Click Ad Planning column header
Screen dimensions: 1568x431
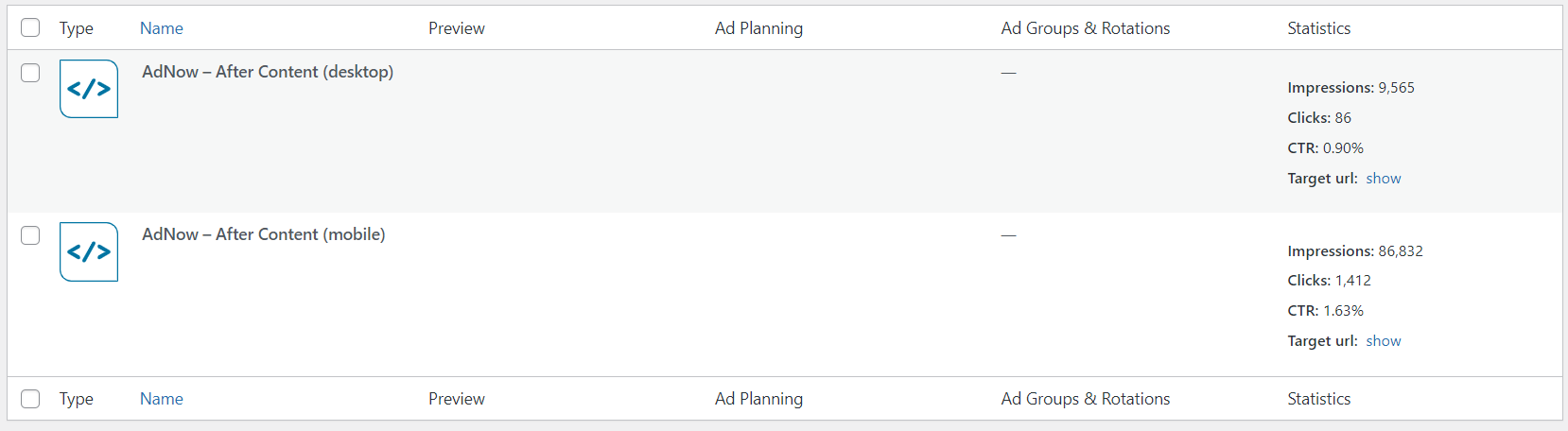point(758,28)
